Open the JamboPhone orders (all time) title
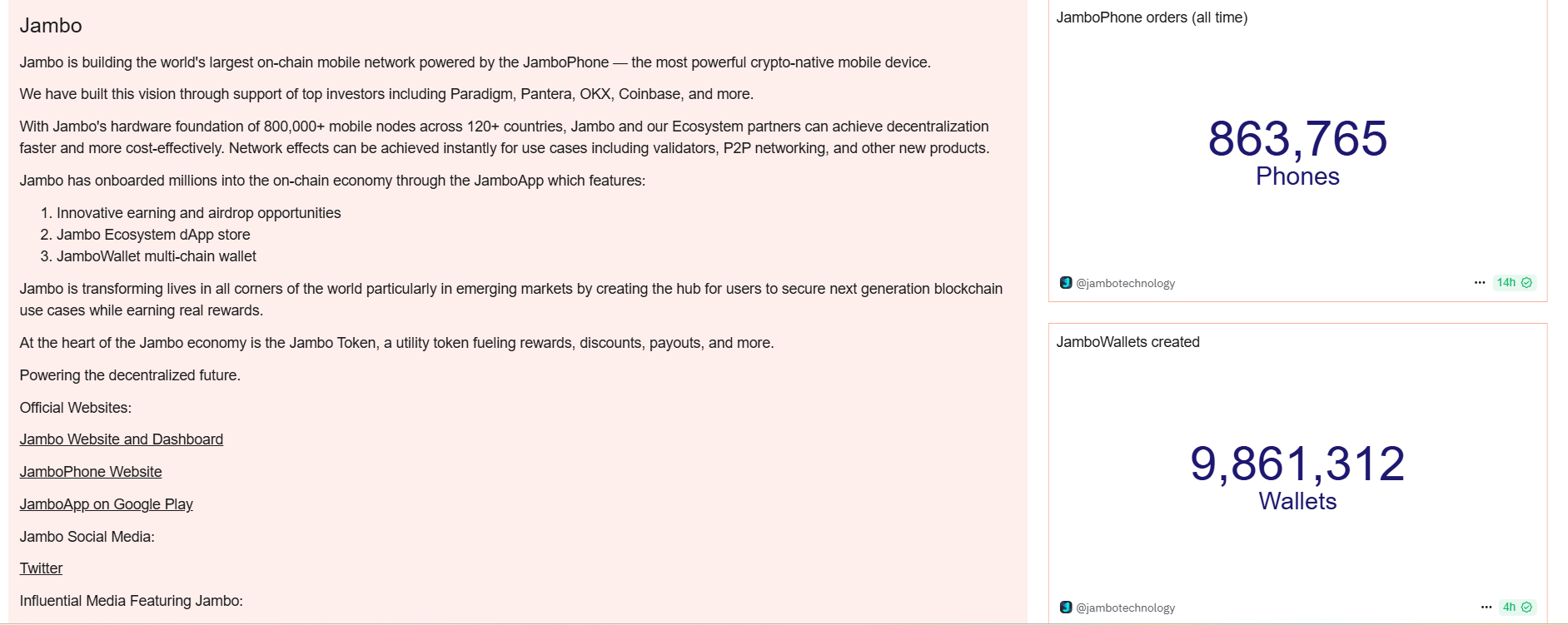 pyautogui.click(x=1152, y=17)
